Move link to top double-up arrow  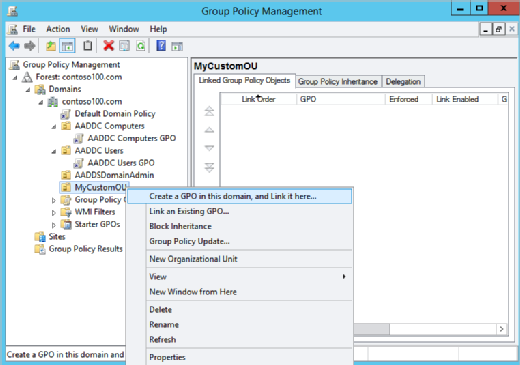(209, 111)
